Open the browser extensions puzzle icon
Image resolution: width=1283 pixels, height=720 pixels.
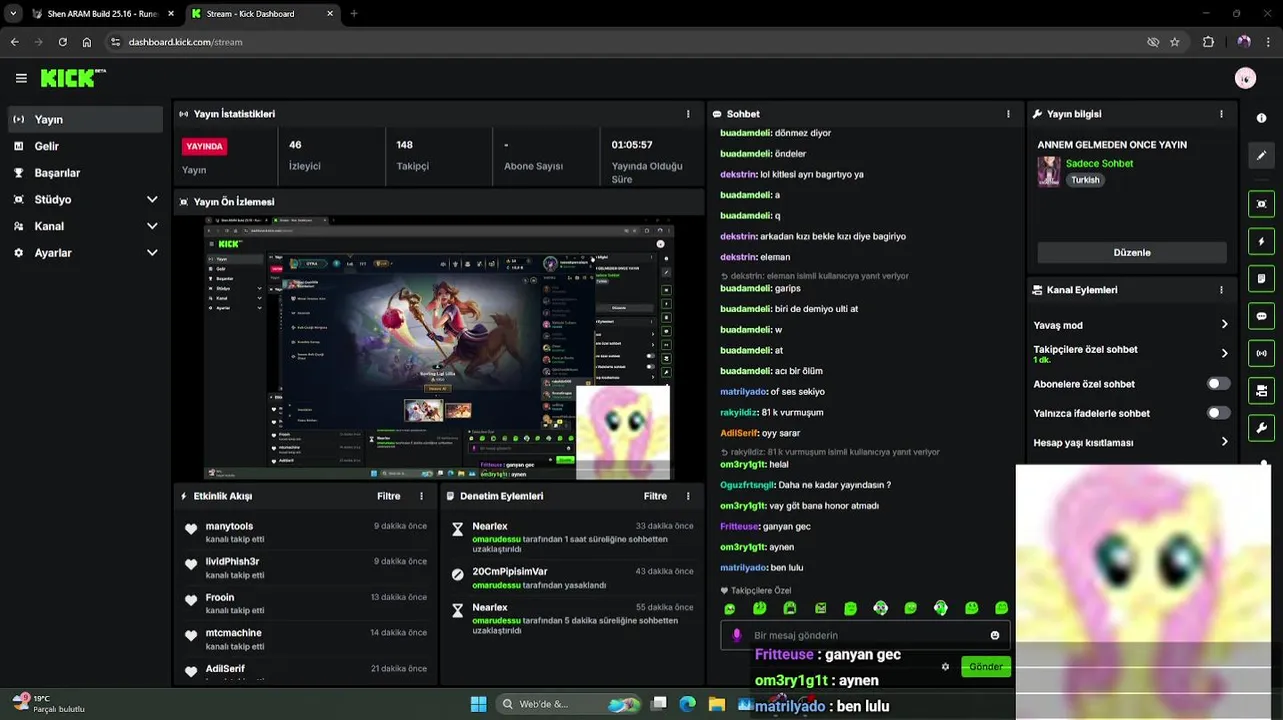click(1208, 42)
